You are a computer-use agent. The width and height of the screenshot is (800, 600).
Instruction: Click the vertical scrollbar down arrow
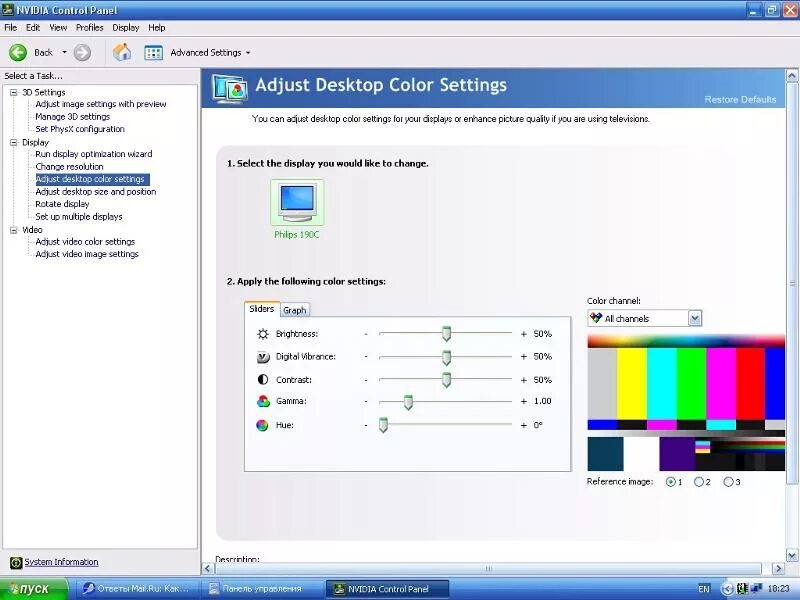792,555
